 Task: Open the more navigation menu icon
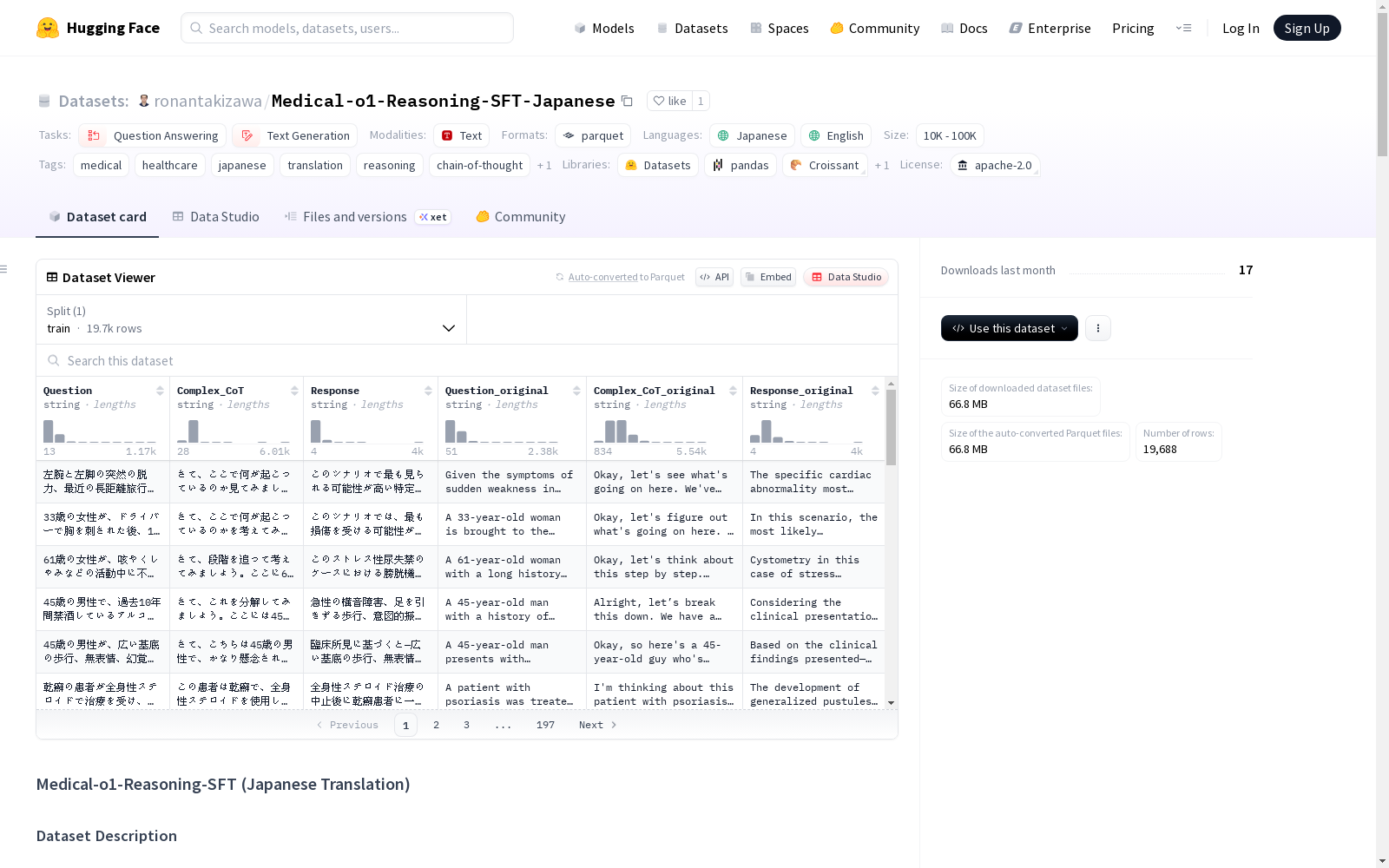coord(1183,28)
